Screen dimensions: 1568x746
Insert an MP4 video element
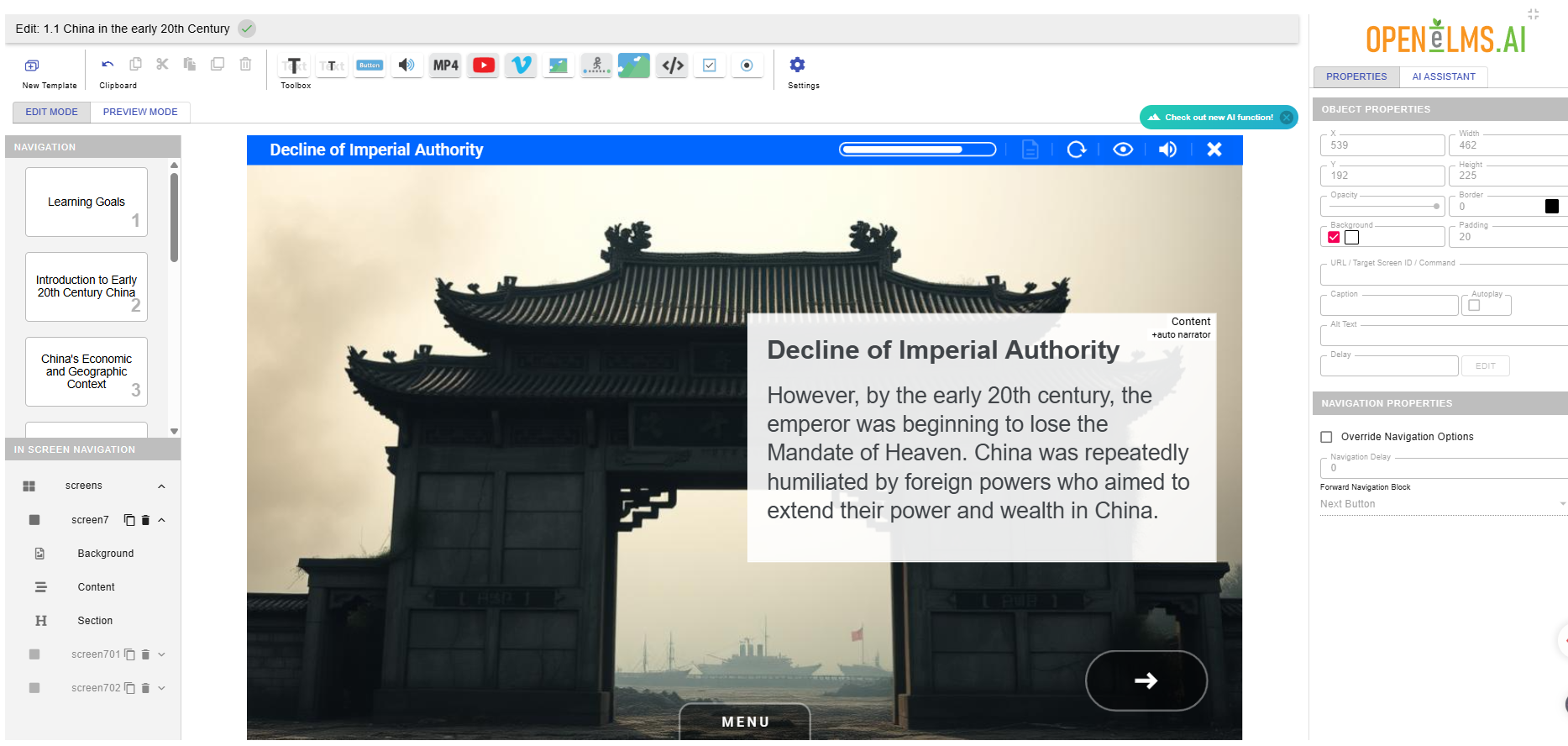click(446, 66)
